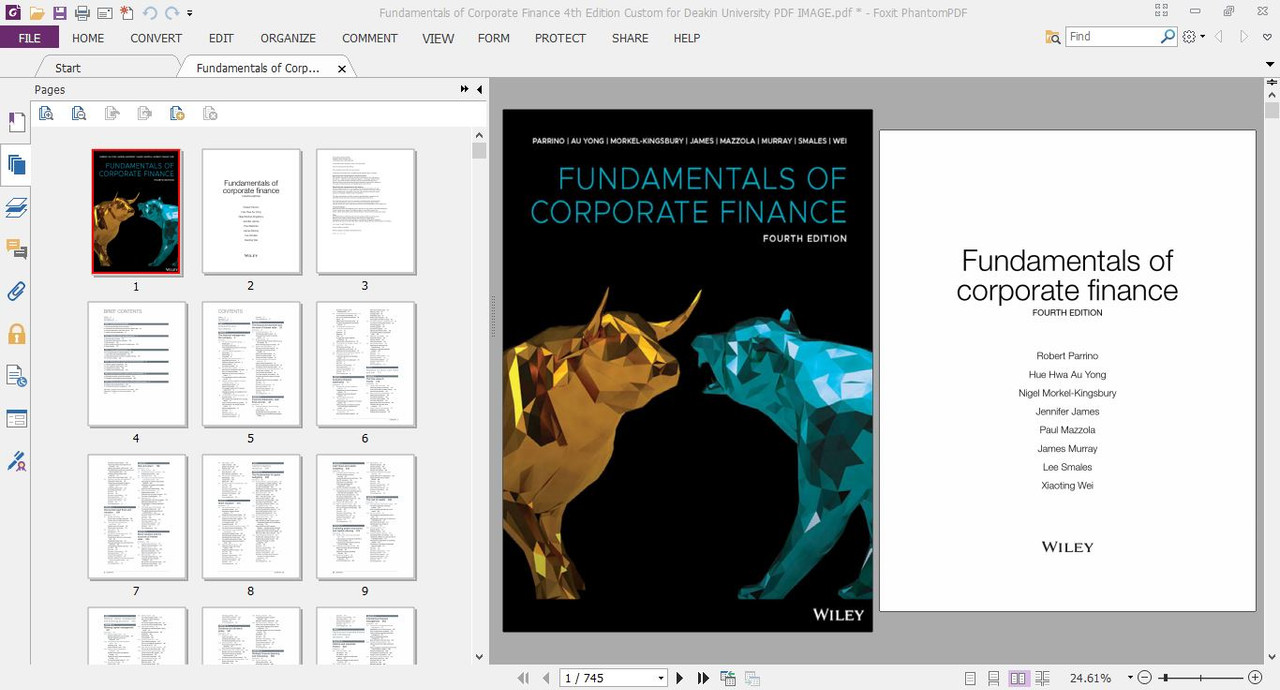
Task: Open the VIEW ribbon tab
Action: click(438, 38)
